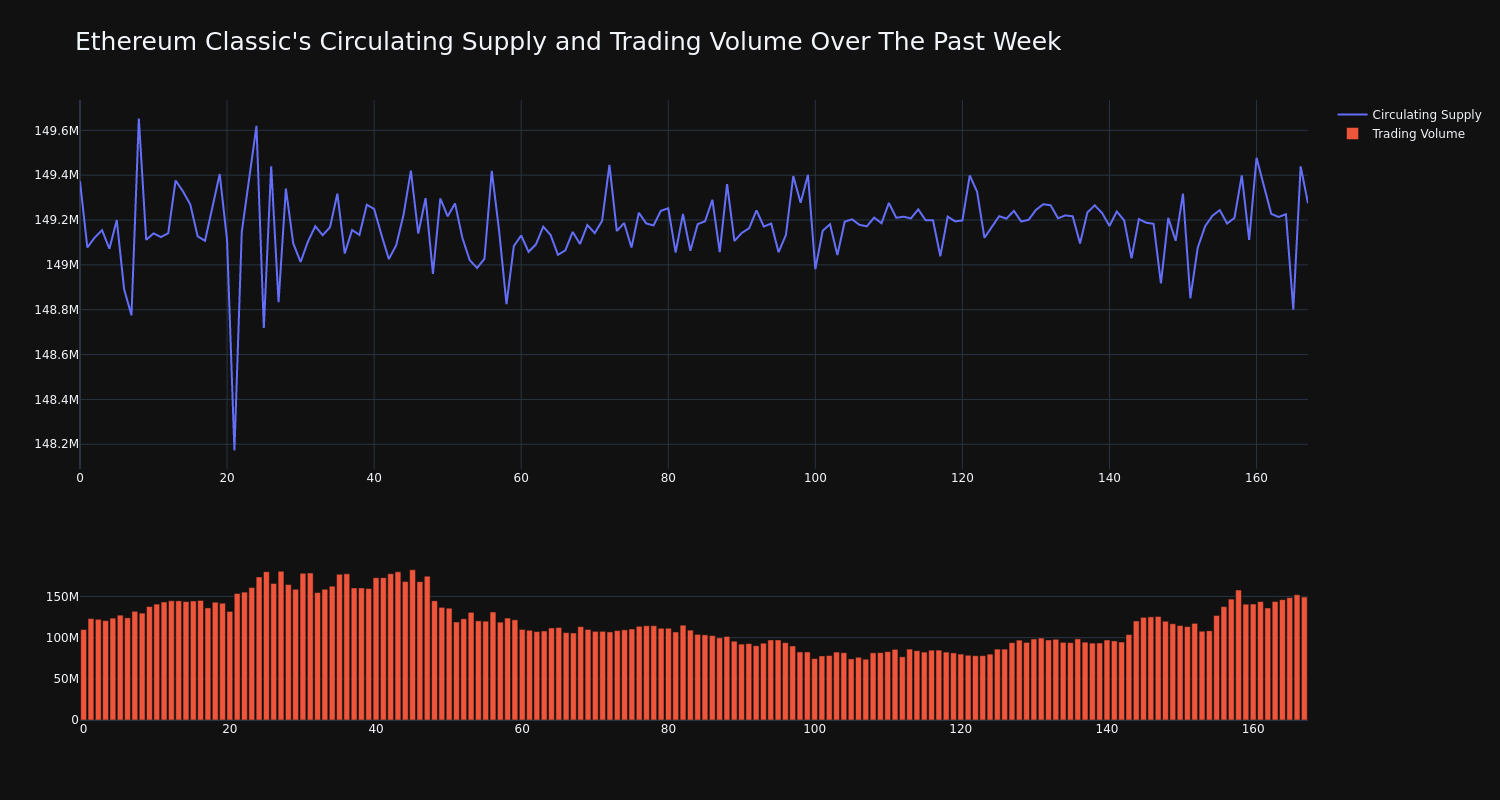
Task: Click the 100M label on volume chart
Action: pos(61,638)
